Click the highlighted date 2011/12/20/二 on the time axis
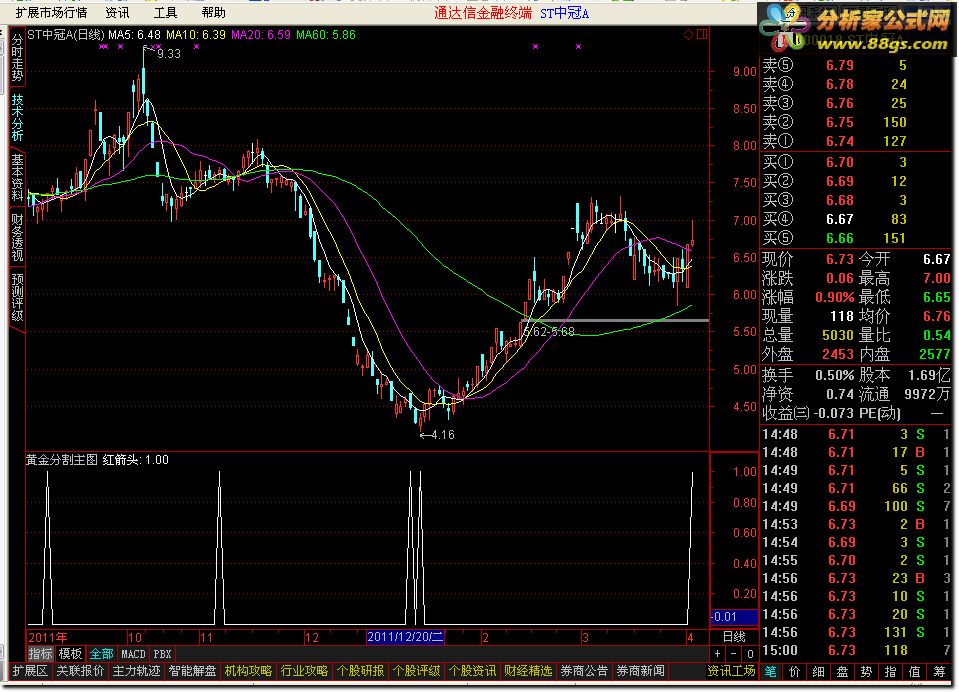The image size is (959, 692). coord(405,637)
